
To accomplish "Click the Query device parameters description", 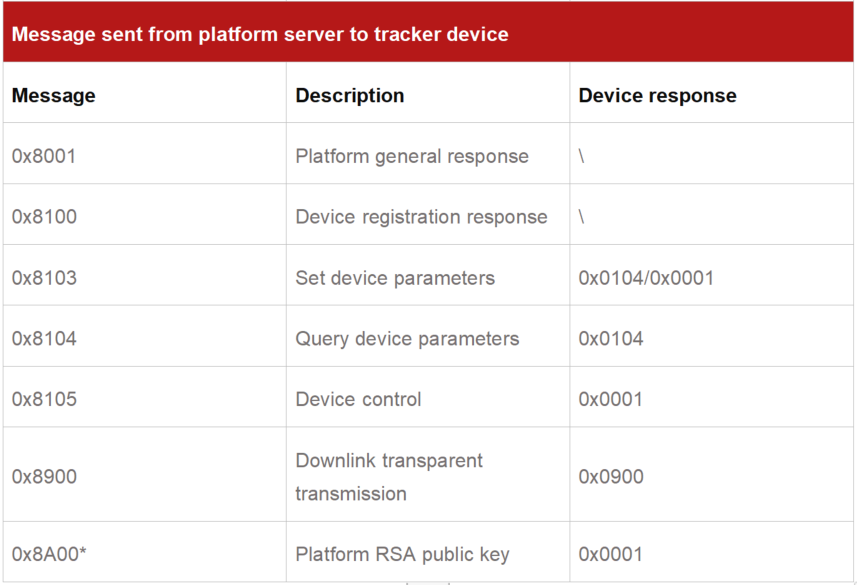I will click(x=407, y=339).
